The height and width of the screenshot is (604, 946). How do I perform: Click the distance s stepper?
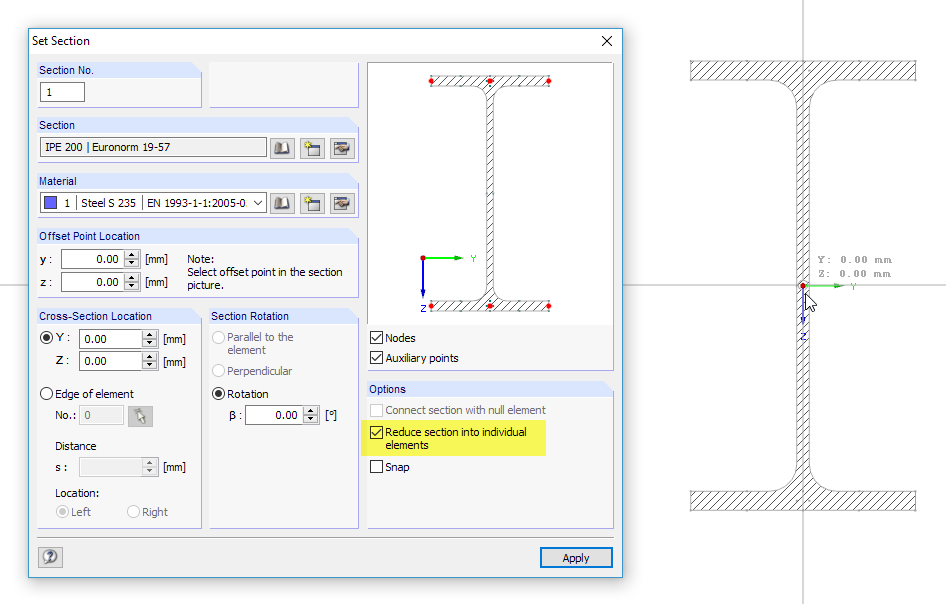click(x=150, y=467)
